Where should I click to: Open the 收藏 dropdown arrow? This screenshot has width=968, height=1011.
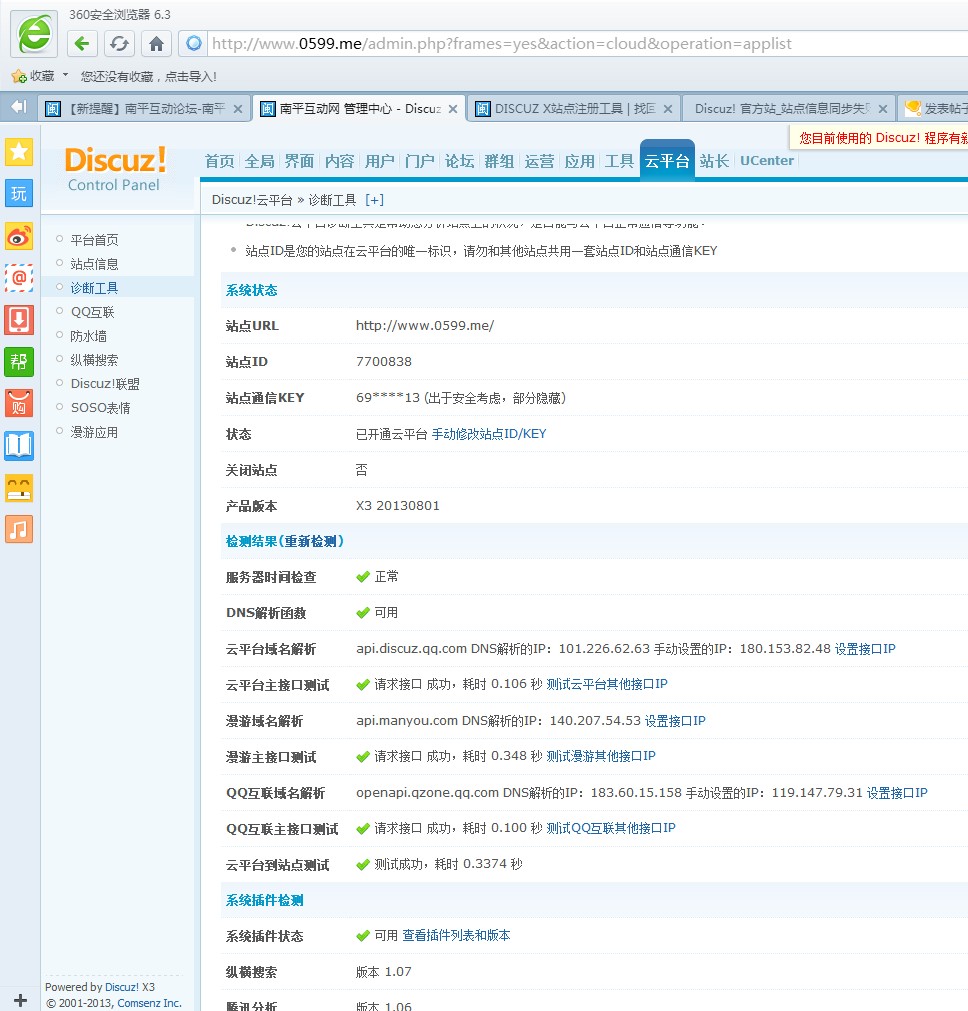tap(65, 75)
